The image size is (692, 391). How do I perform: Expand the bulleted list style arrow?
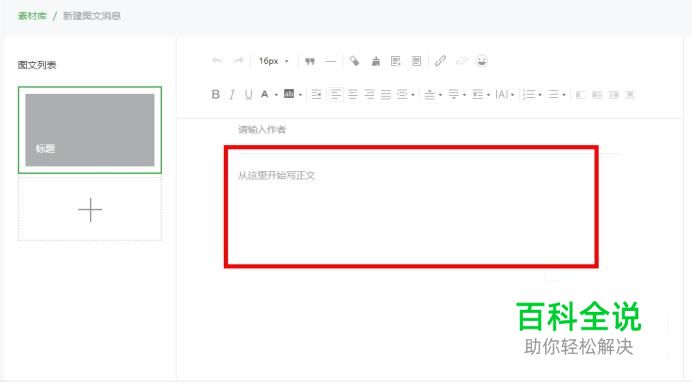564,94
